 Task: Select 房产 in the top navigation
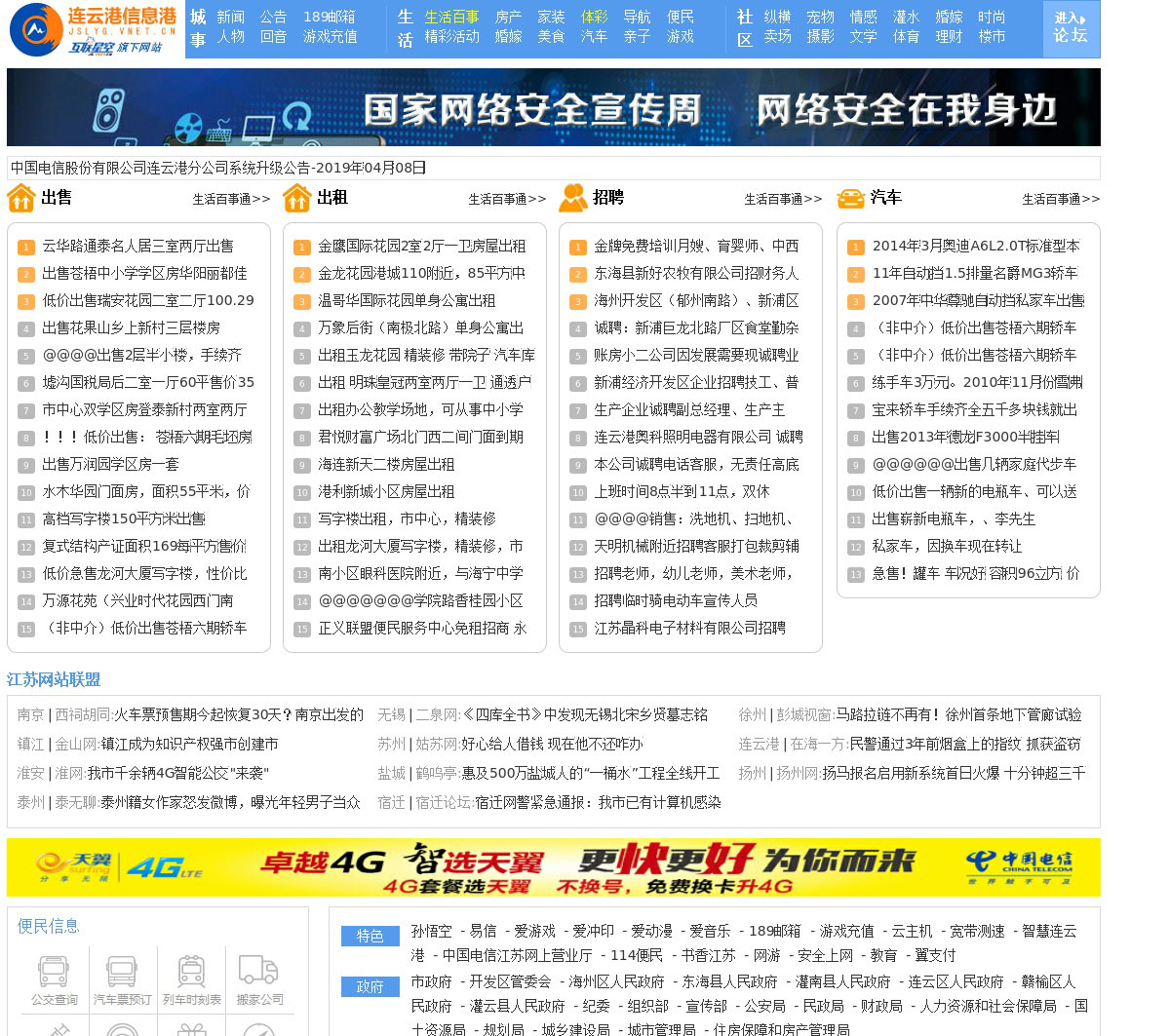coord(508,17)
